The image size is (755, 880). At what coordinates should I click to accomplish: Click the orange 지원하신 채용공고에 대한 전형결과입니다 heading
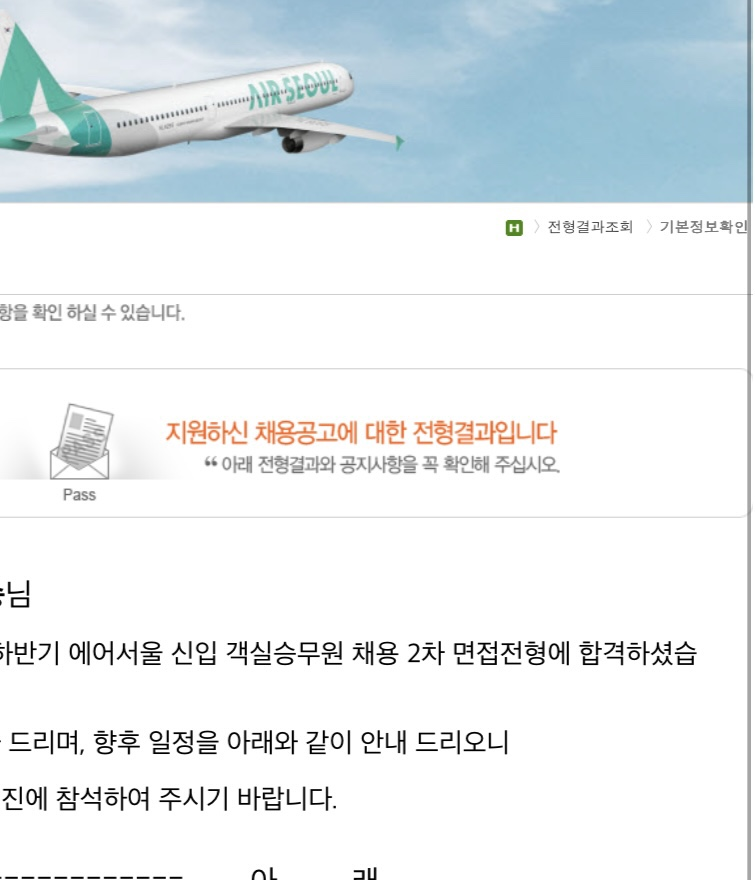point(361,432)
